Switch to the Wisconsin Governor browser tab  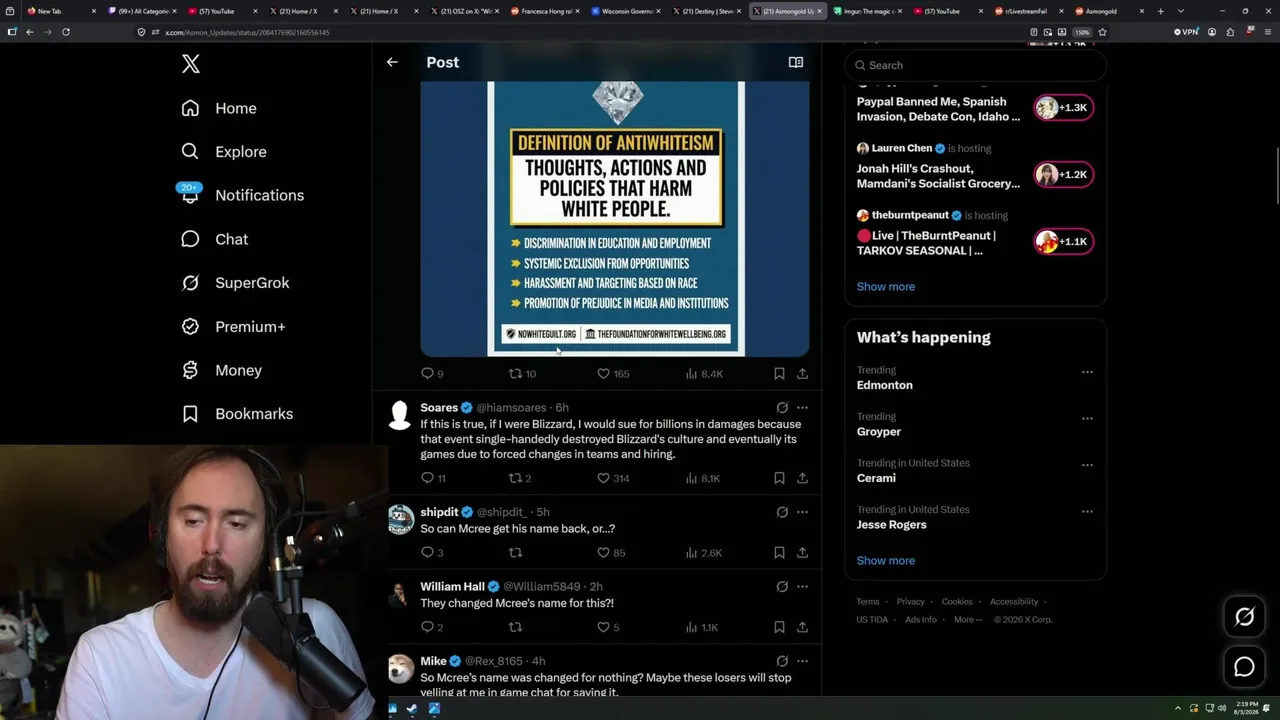point(625,11)
